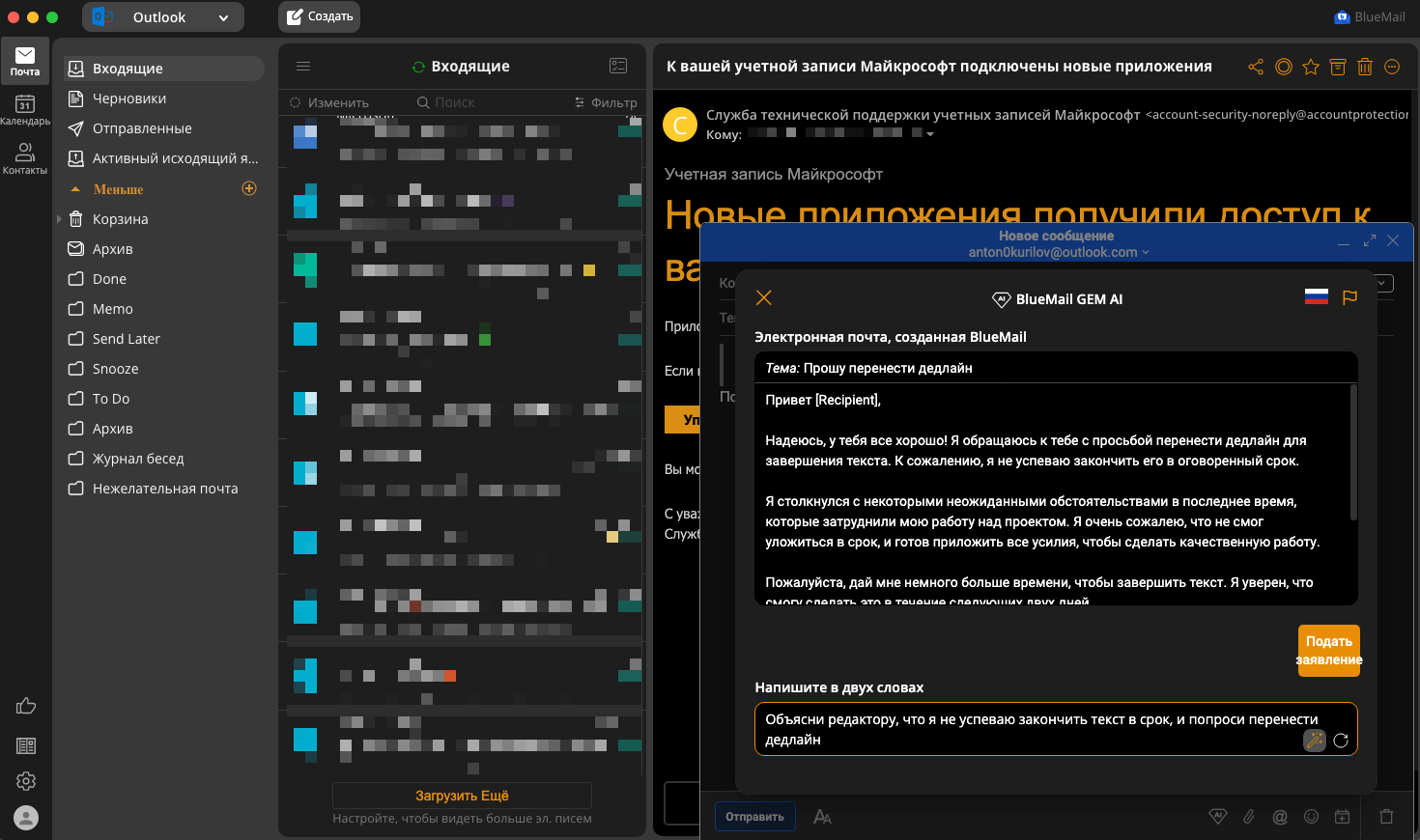Open Активный исходящий ящик folder
Screen dimensions: 1420x840
(163, 158)
